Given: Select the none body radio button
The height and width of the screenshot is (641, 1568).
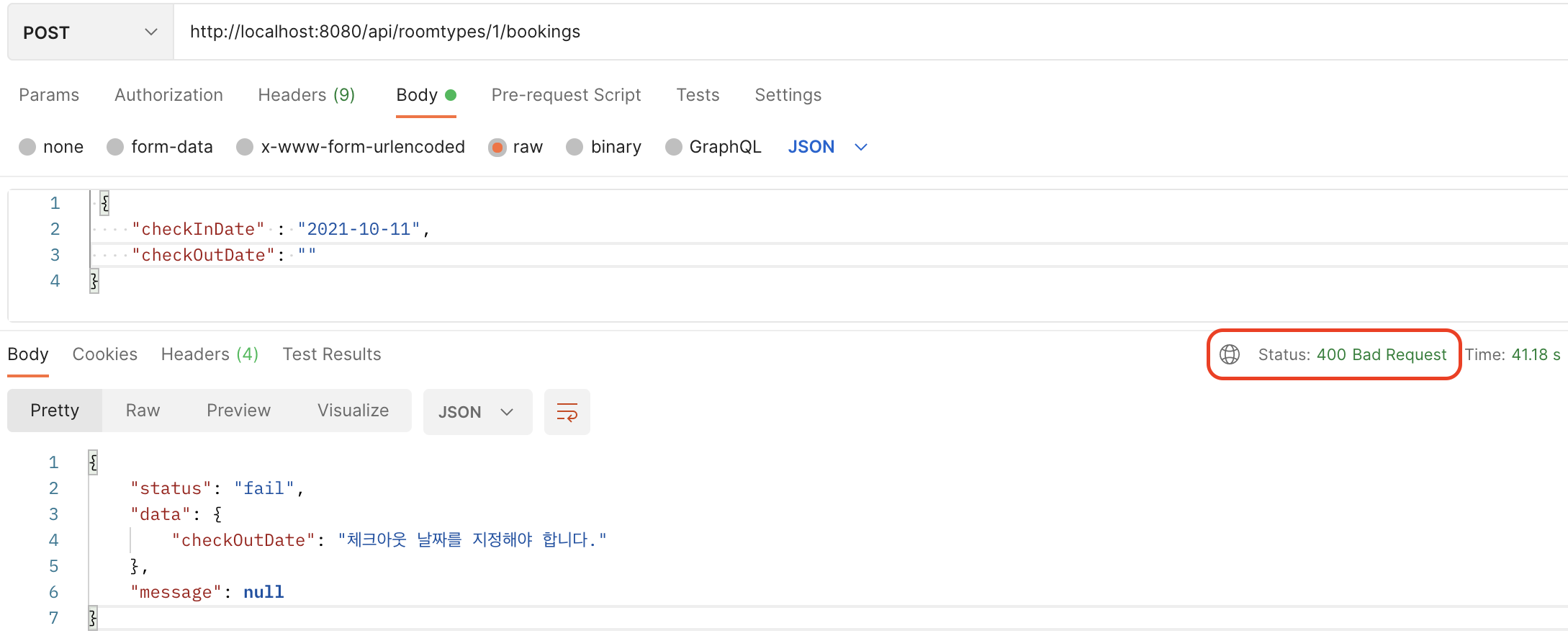Looking at the screenshot, I should coord(28,147).
